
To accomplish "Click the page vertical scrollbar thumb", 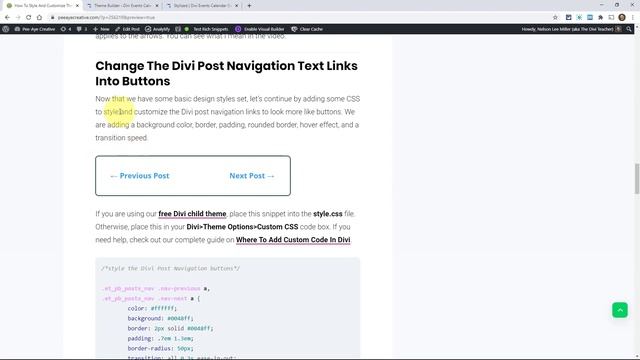I will click(x=637, y=178).
